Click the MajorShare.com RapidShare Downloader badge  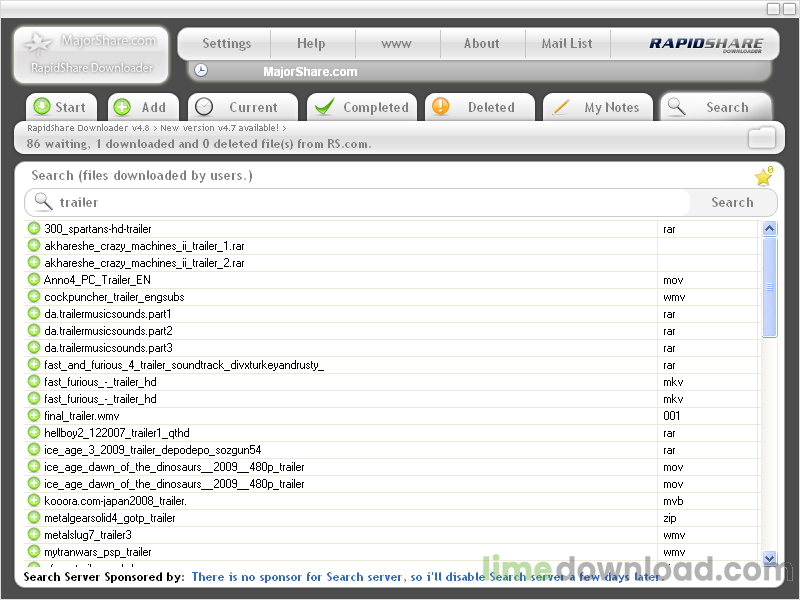tap(91, 55)
